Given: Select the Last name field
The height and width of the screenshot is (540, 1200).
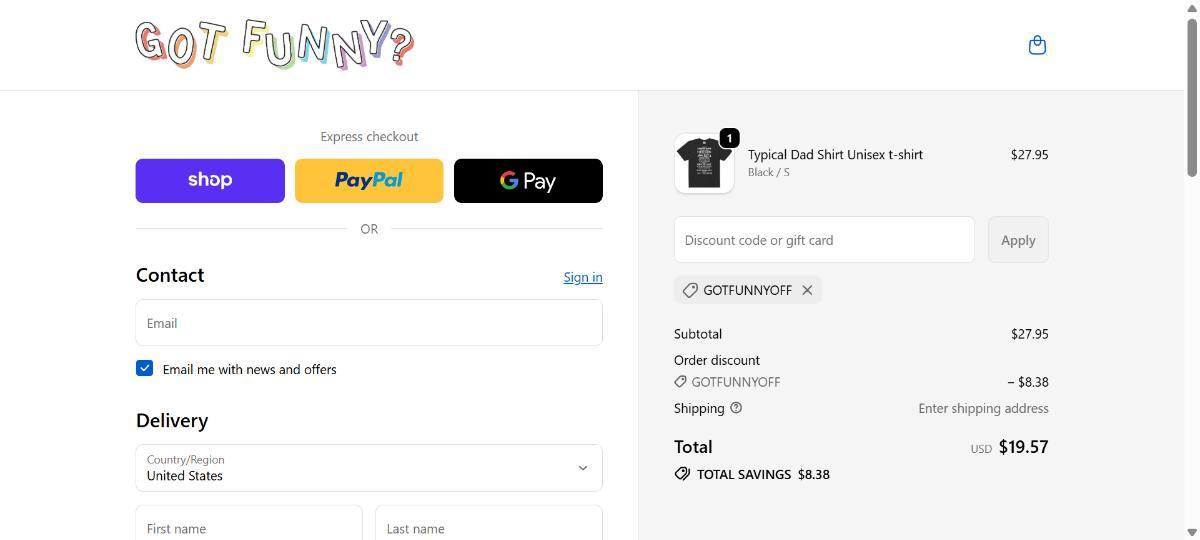Looking at the screenshot, I should pos(488,527).
